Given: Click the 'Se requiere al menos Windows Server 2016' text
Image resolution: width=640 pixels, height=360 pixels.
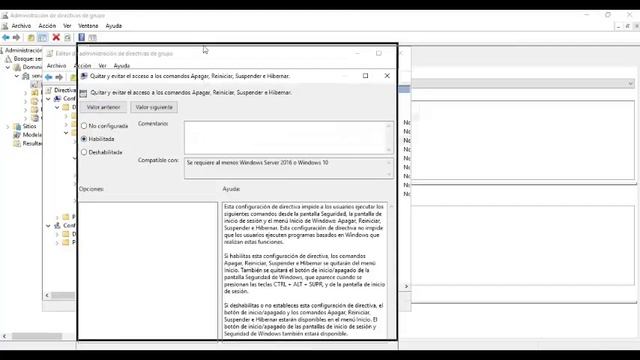Looking at the screenshot, I should pos(257,163).
